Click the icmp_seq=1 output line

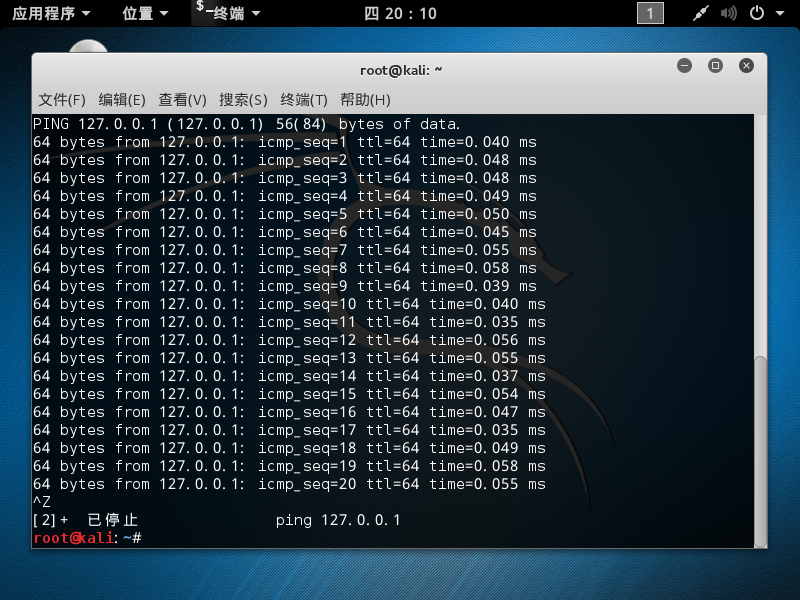point(285,142)
